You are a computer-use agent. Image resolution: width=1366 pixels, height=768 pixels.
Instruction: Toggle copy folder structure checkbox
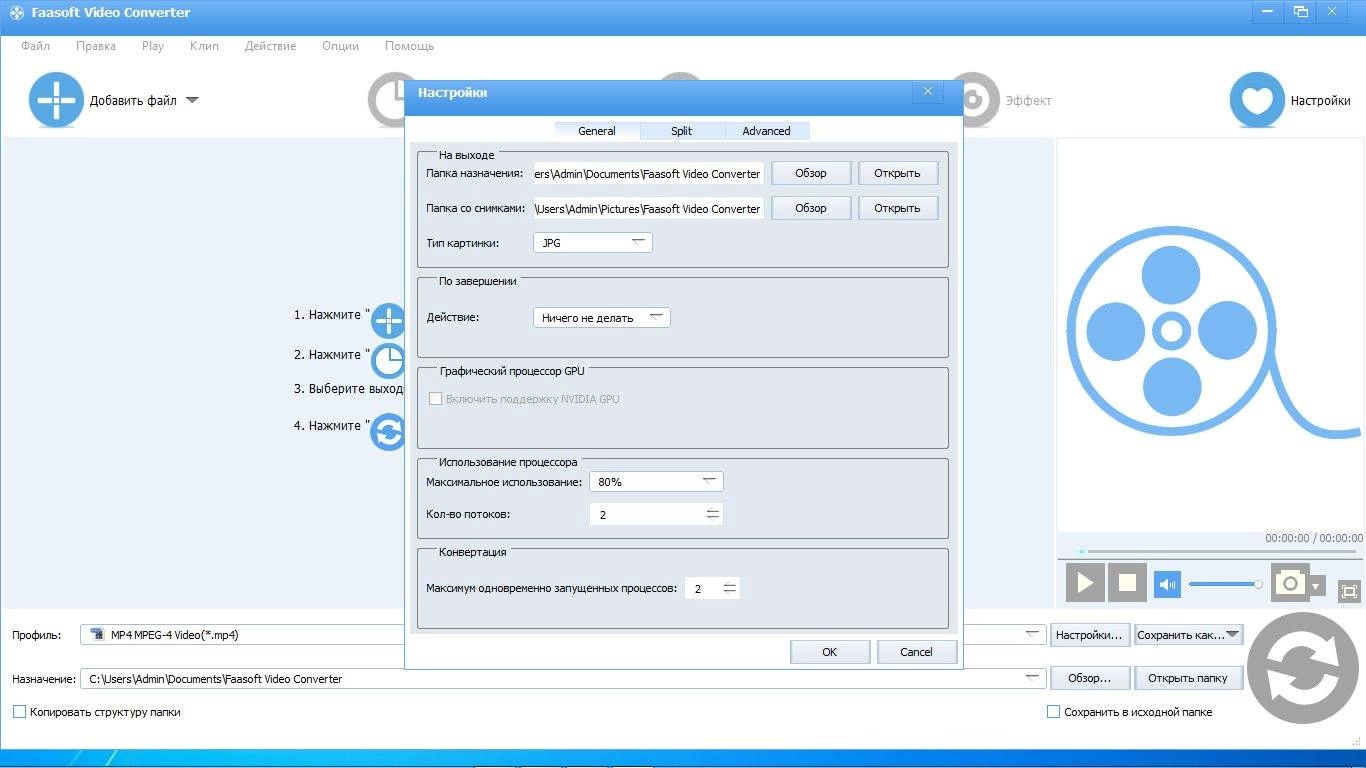pyautogui.click(x=19, y=712)
